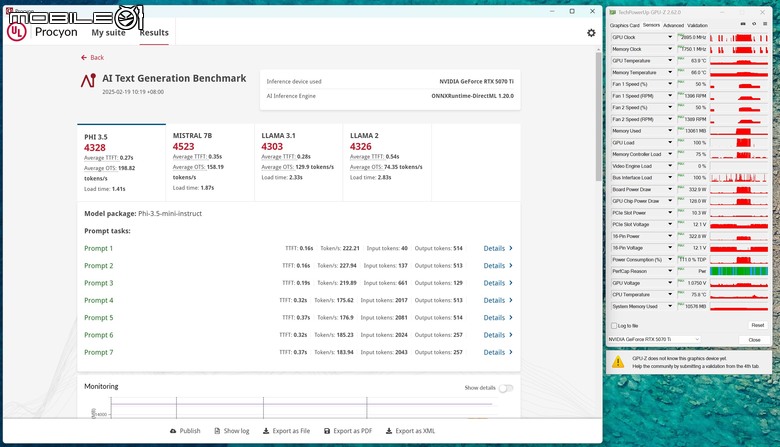Click the Publish cloud icon
Image resolution: width=780 pixels, height=447 pixels.
[x=173, y=431]
